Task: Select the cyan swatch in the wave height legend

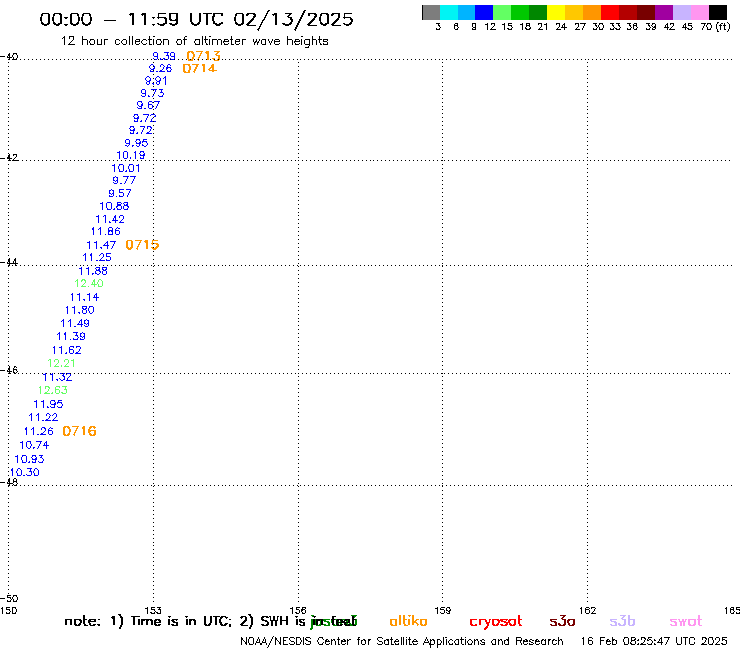Action: click(449, 12)
